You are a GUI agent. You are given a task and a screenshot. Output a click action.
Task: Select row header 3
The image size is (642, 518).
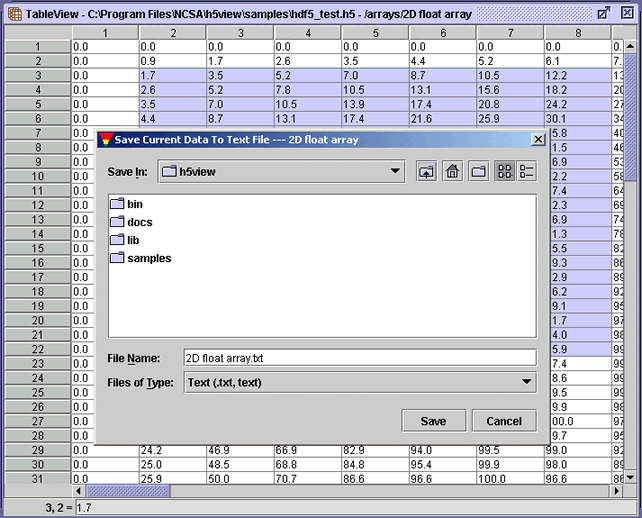[x=38, y=75]
